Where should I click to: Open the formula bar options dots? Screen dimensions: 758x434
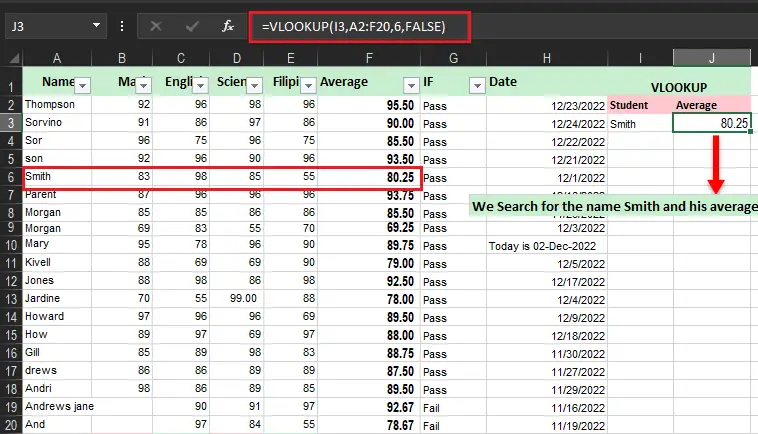tap(122, 26)
